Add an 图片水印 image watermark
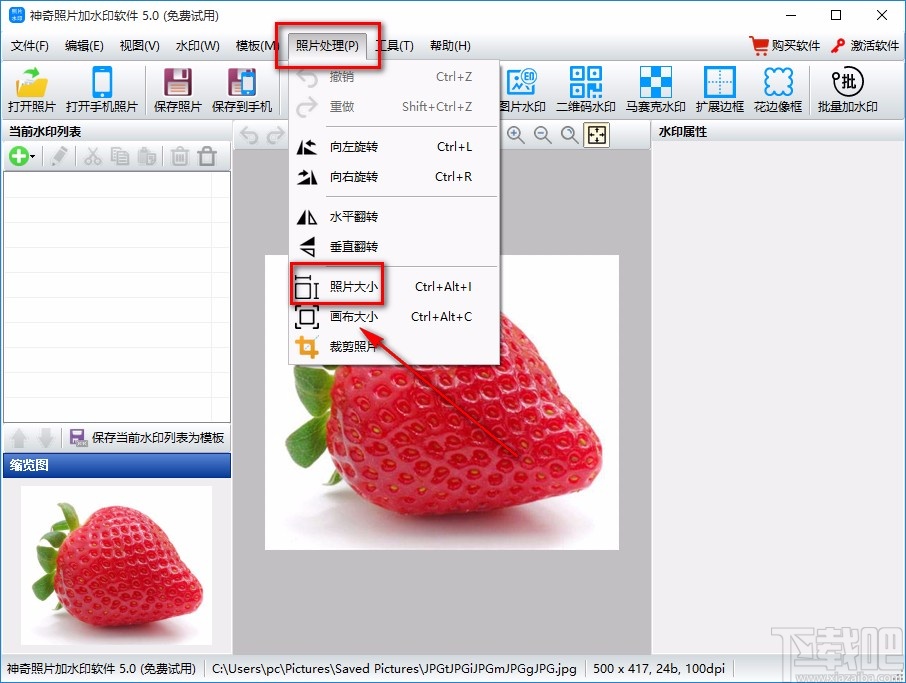The height and width of the screenshot is (683, 906). tap(522, 89)
